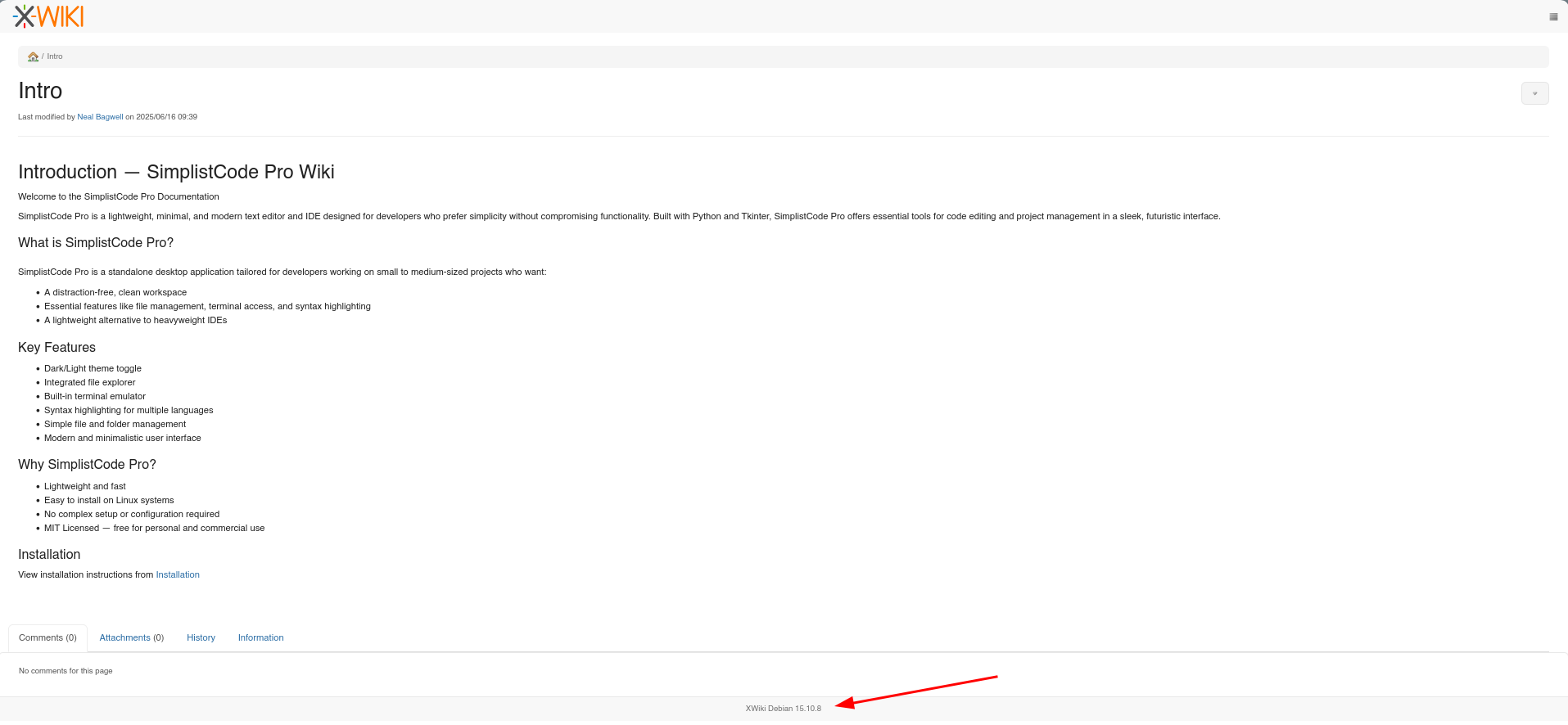Open the hamburger drawer menu
The image size is (1568, 725).
[x=1553, y=16]
